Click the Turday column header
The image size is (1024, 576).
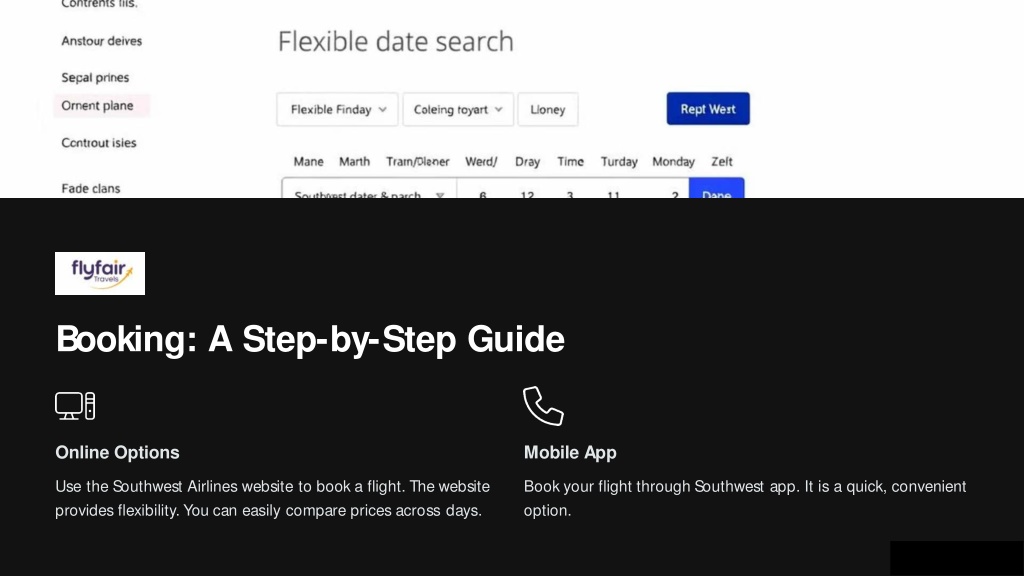619,161
